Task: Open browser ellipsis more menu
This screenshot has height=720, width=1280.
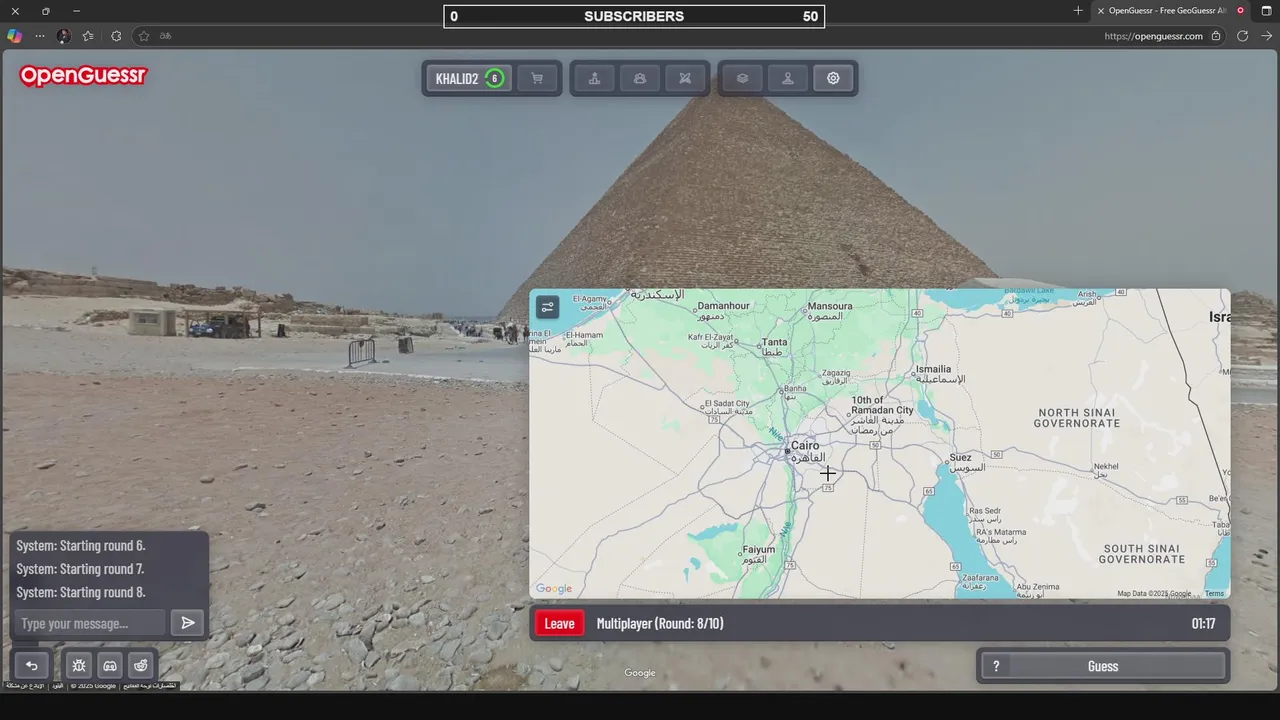Action: coord(40,36)
